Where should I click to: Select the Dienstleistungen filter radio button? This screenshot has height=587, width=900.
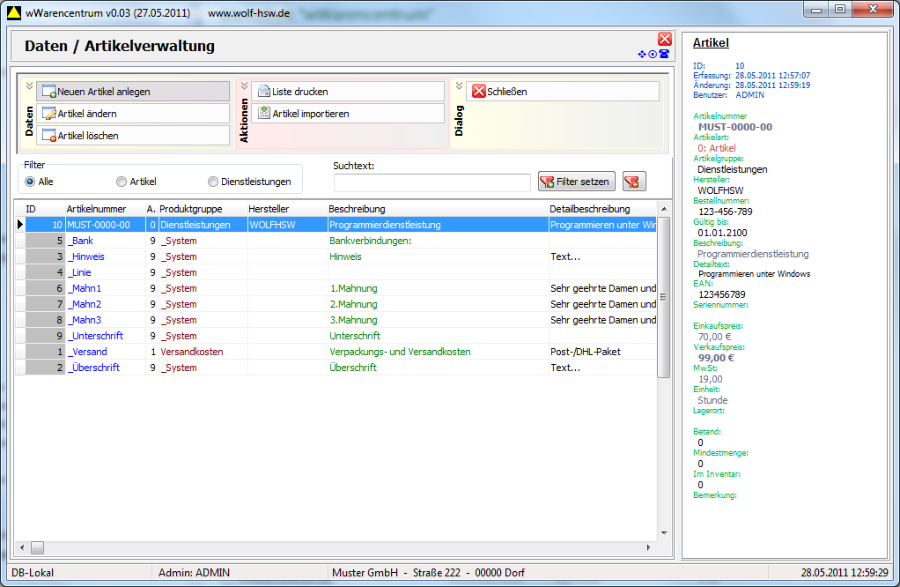213,182
